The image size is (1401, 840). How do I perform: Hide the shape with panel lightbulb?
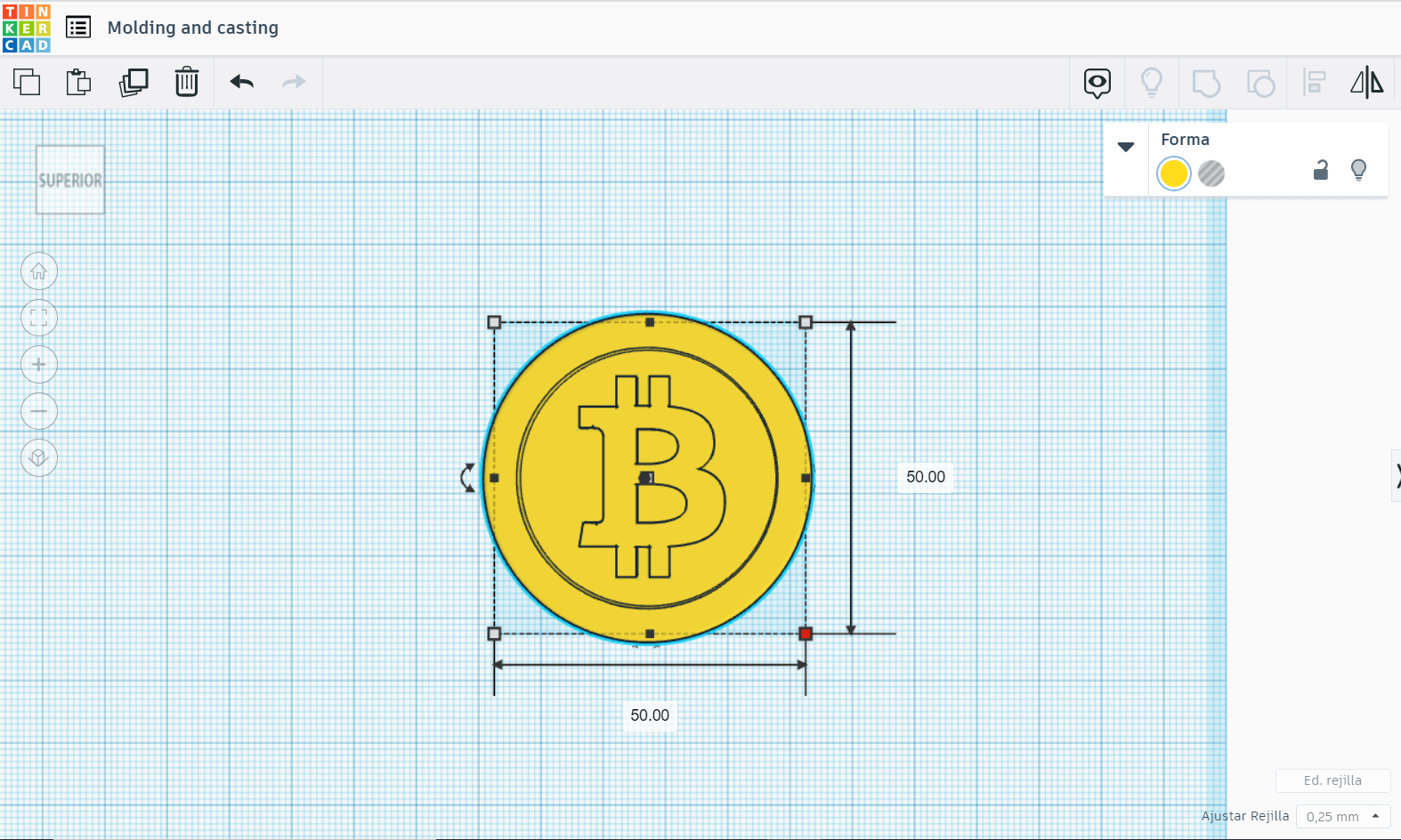click(1358, 170)
